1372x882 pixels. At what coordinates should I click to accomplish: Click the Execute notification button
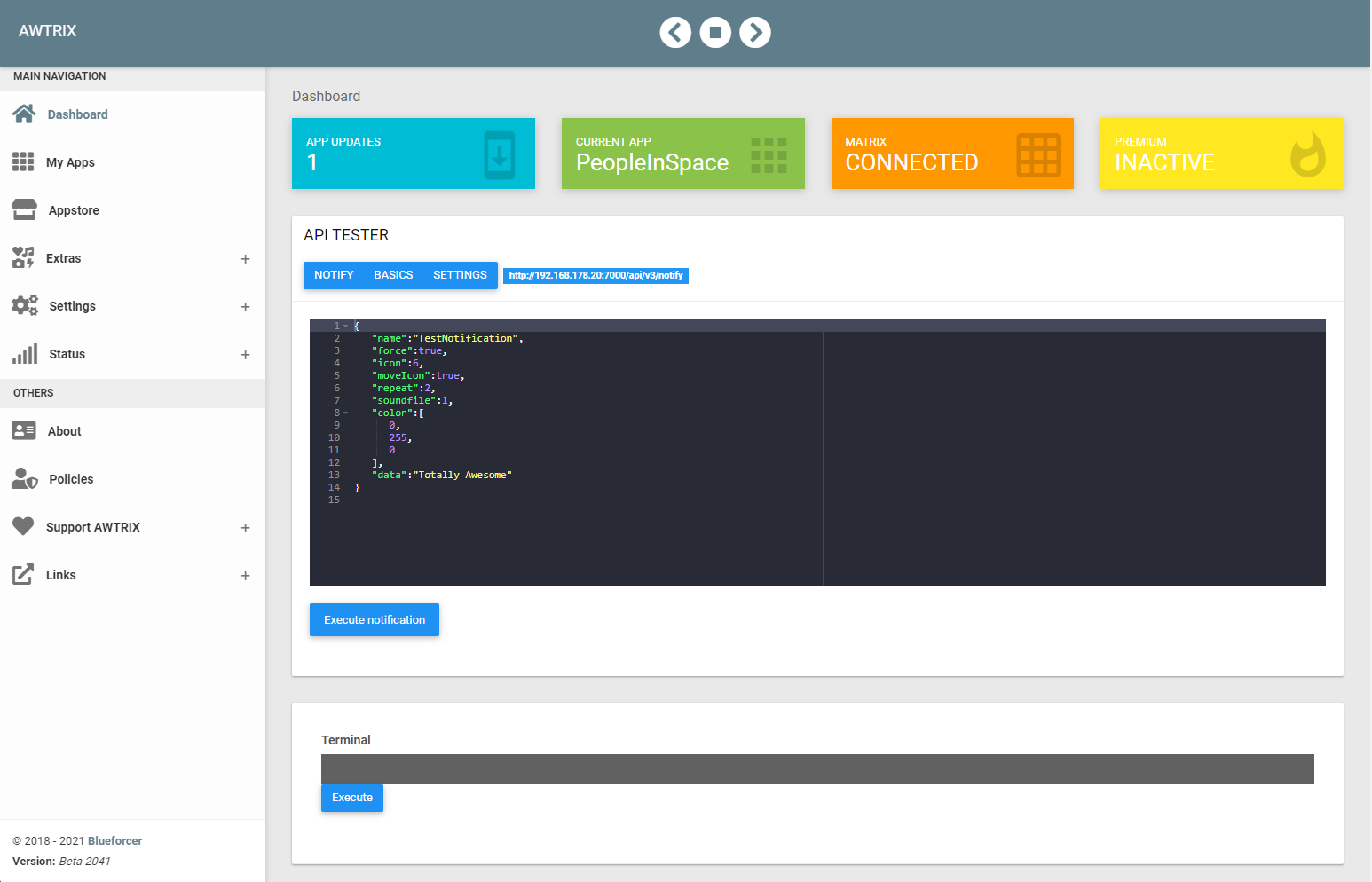tap(375, 620)
